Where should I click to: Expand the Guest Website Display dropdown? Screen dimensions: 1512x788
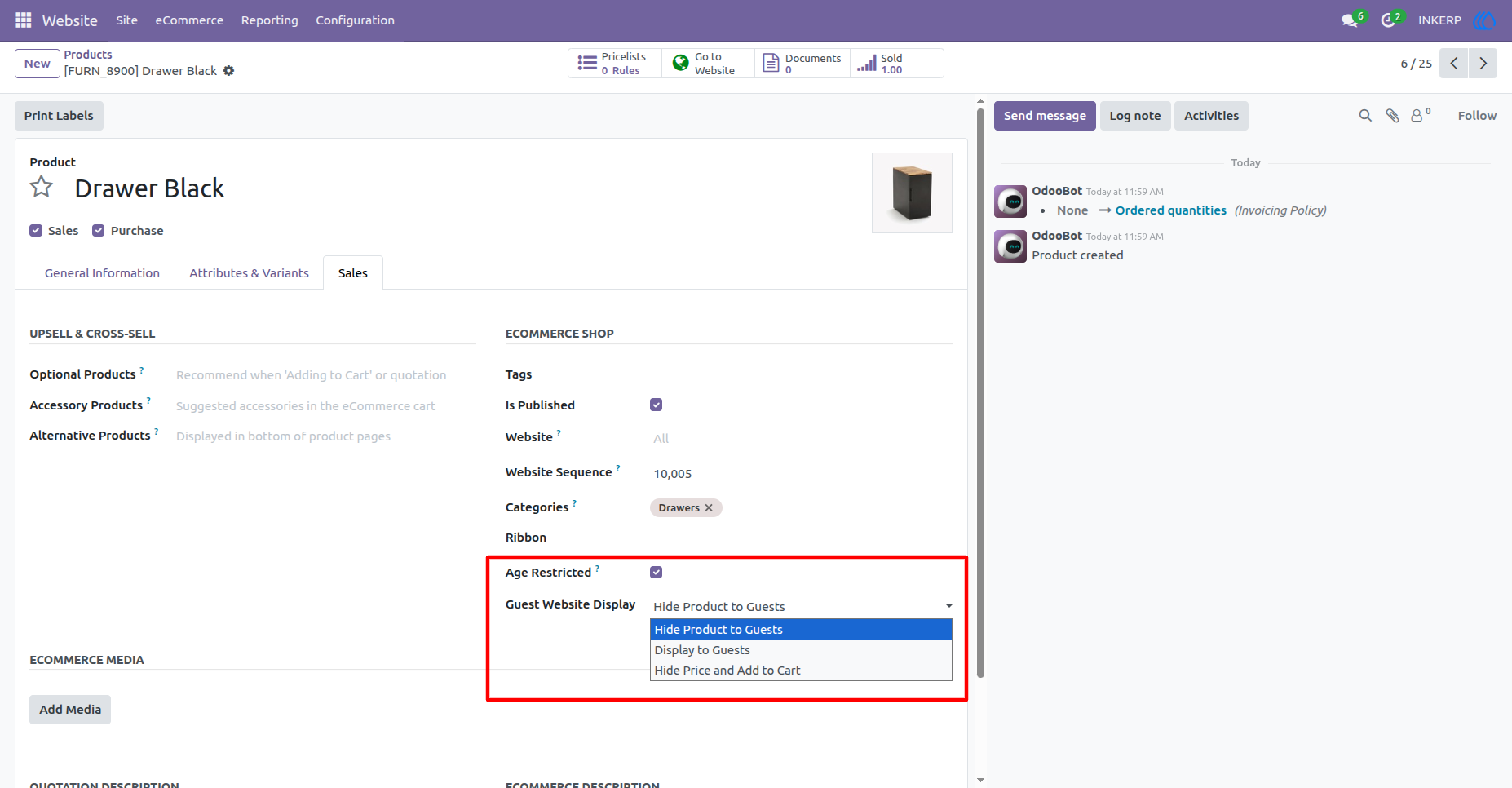pyautogui.click(x=802, y=607)
